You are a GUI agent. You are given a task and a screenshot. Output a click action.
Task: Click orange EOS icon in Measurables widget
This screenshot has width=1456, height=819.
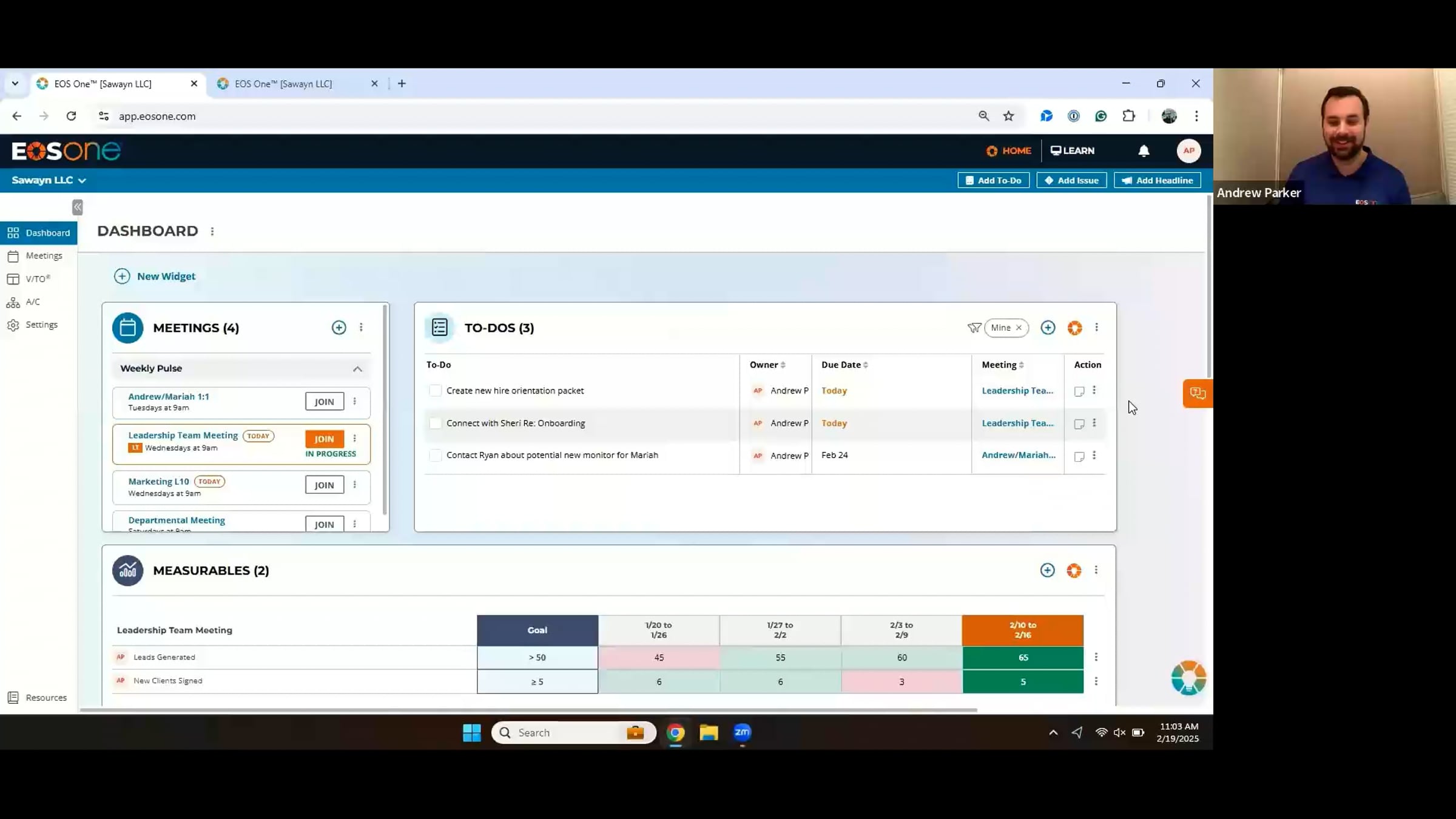click(1074, 571)
